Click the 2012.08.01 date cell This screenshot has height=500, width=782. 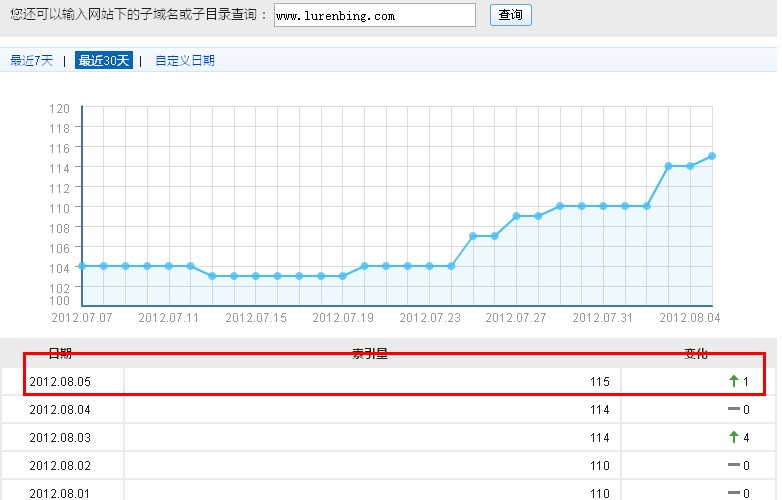pos(60,493)
